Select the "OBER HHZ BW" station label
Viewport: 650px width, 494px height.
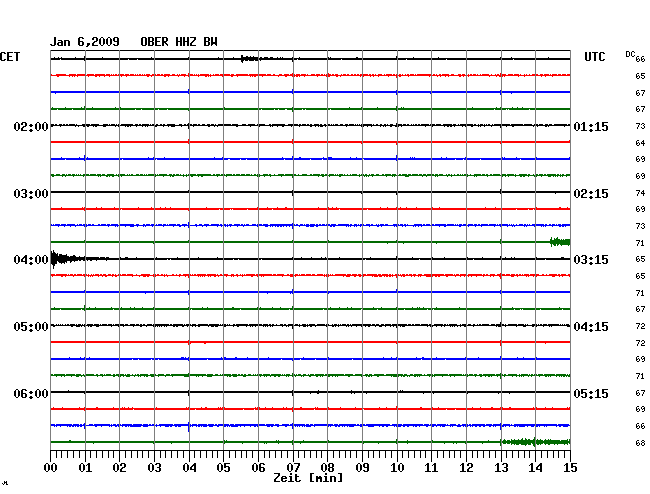tap(179, 42)
